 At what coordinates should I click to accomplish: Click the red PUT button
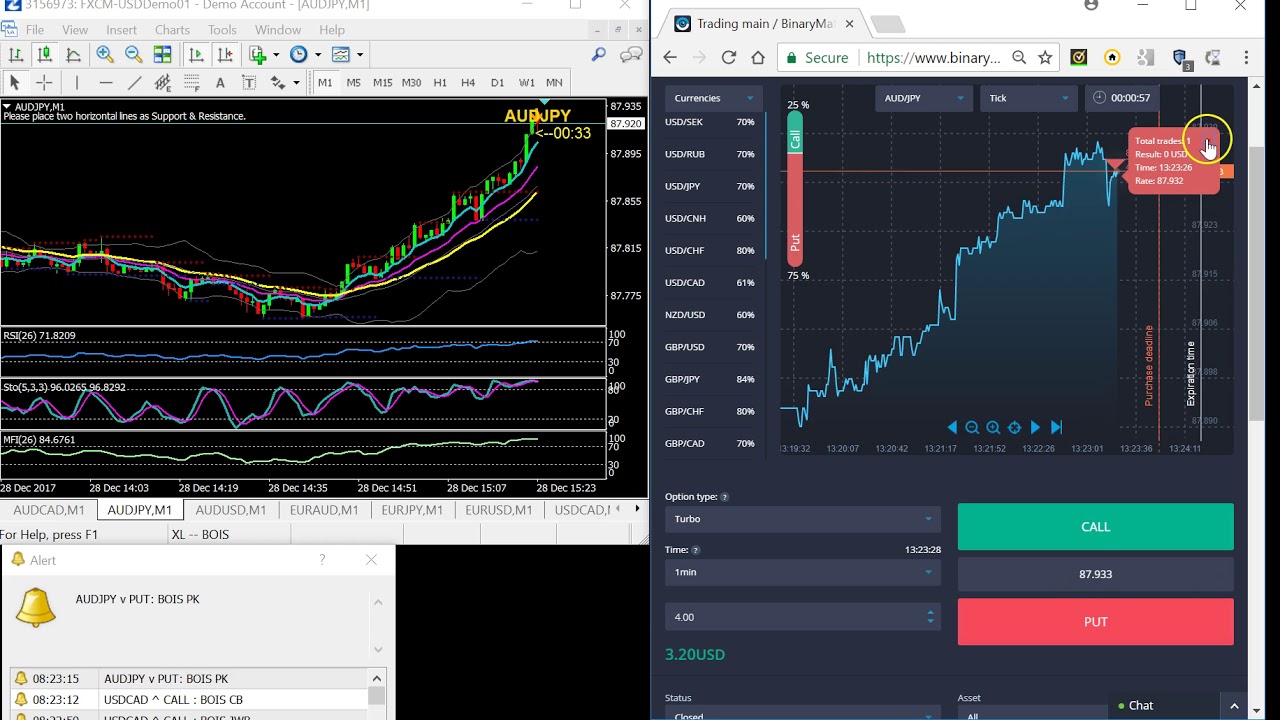1095,621
